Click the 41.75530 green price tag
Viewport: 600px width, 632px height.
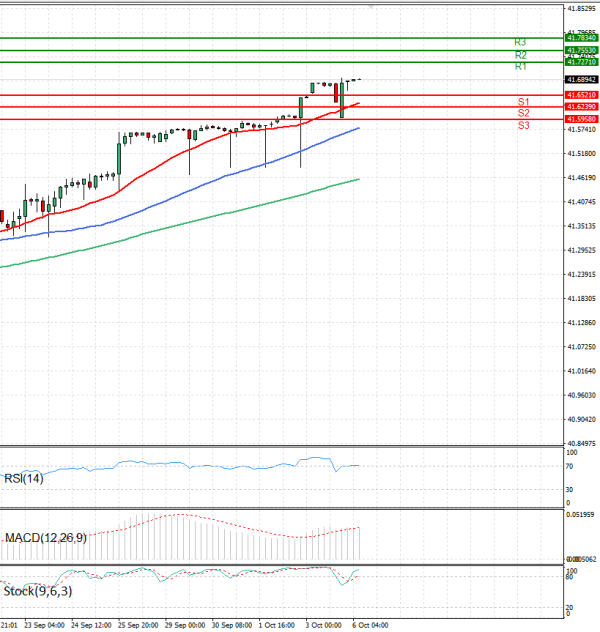click(581, 50)
